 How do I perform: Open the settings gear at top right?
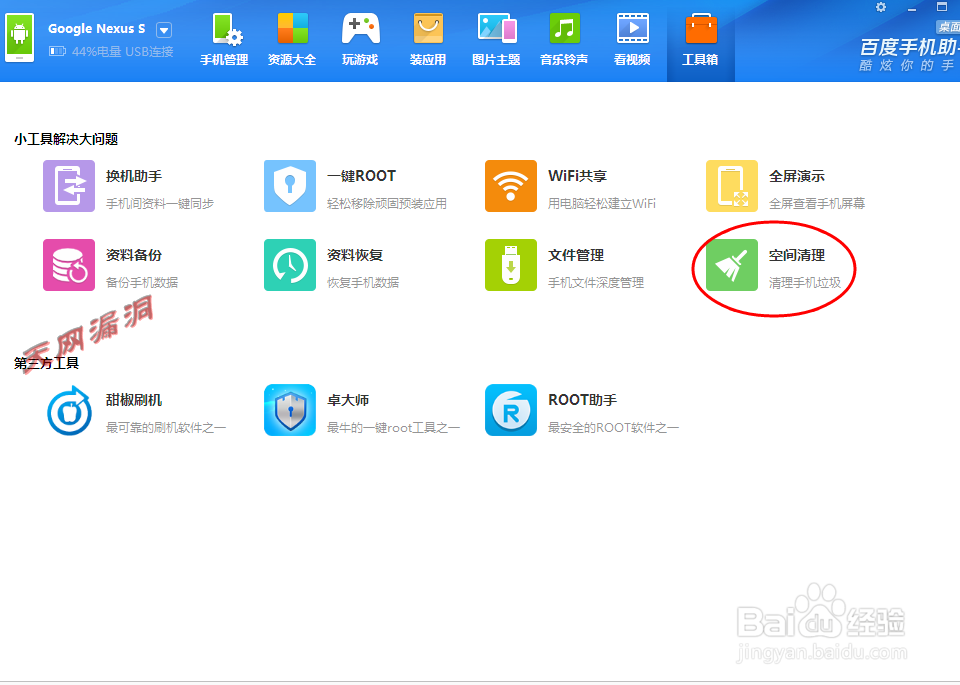pyautogui.click(x=881, y=8)
